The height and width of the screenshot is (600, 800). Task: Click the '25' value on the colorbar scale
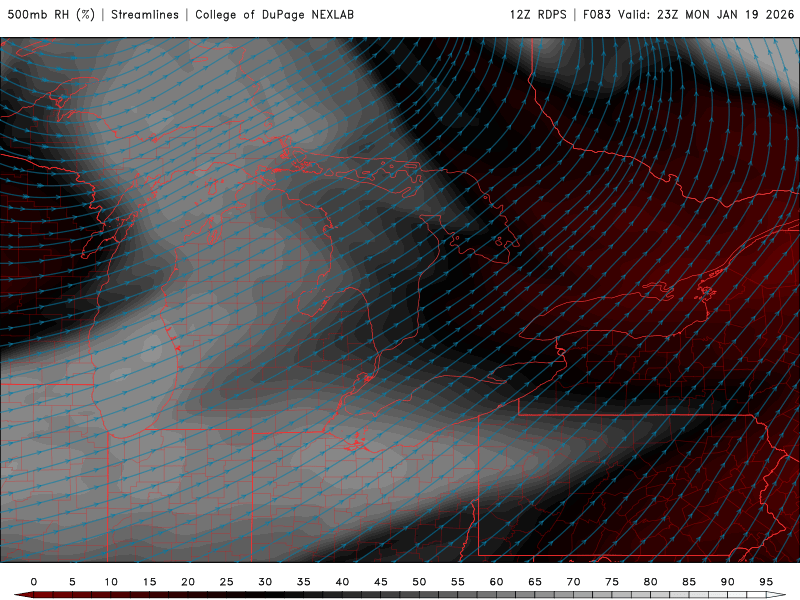click(x=227, y=582)
